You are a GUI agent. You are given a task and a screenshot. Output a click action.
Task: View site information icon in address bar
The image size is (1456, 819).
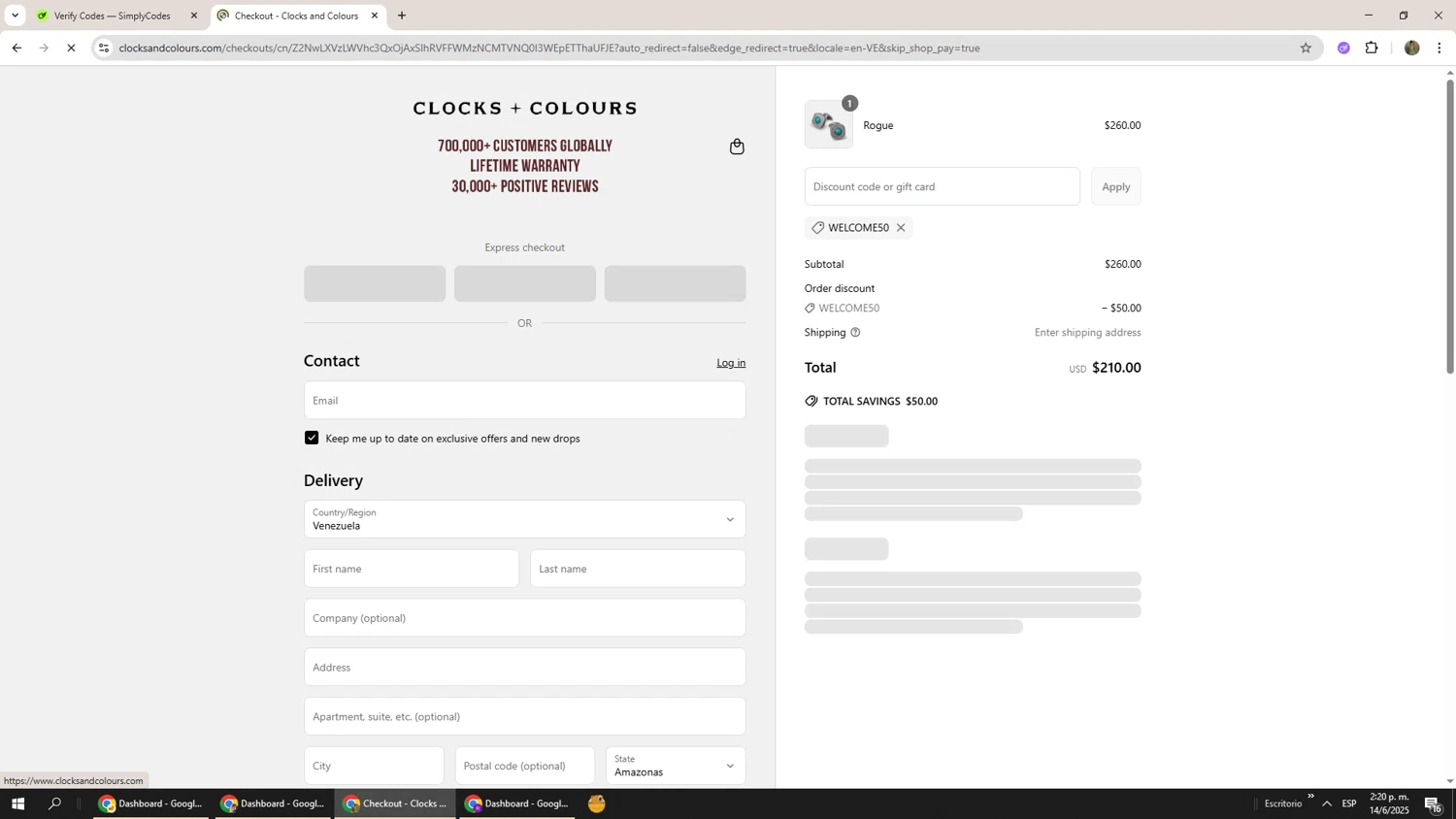[x=104, y=48]
